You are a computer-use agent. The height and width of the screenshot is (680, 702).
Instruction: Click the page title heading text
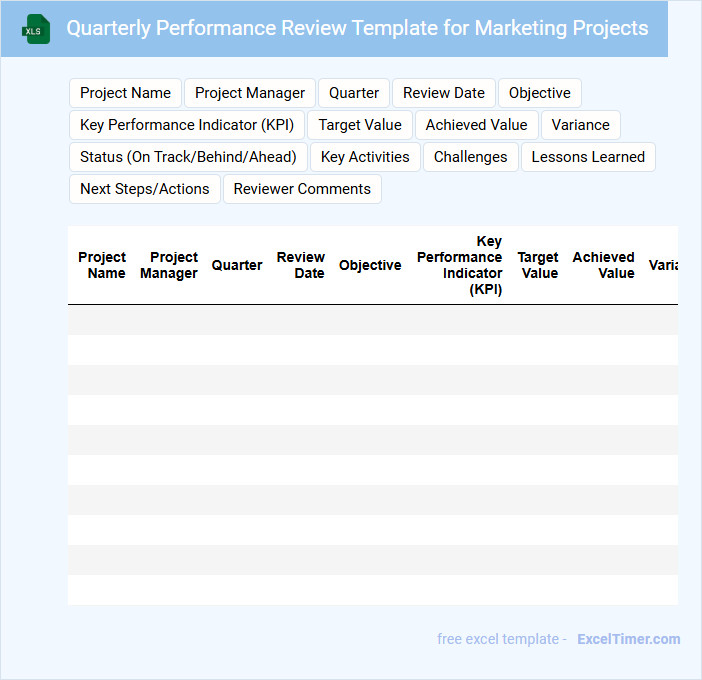(357, 28)
